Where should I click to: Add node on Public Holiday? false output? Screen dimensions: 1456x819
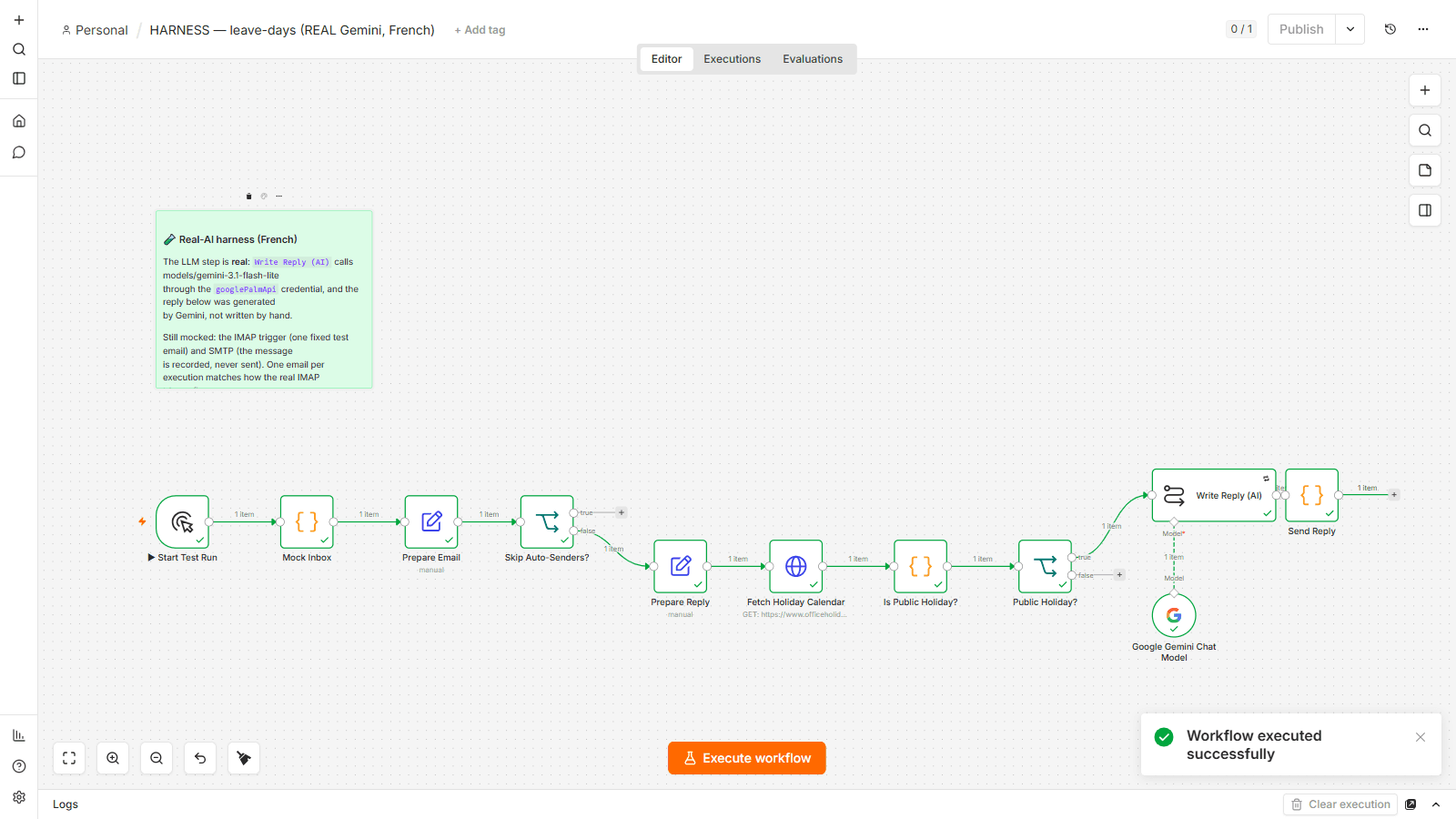click(x=1119, y=575)
